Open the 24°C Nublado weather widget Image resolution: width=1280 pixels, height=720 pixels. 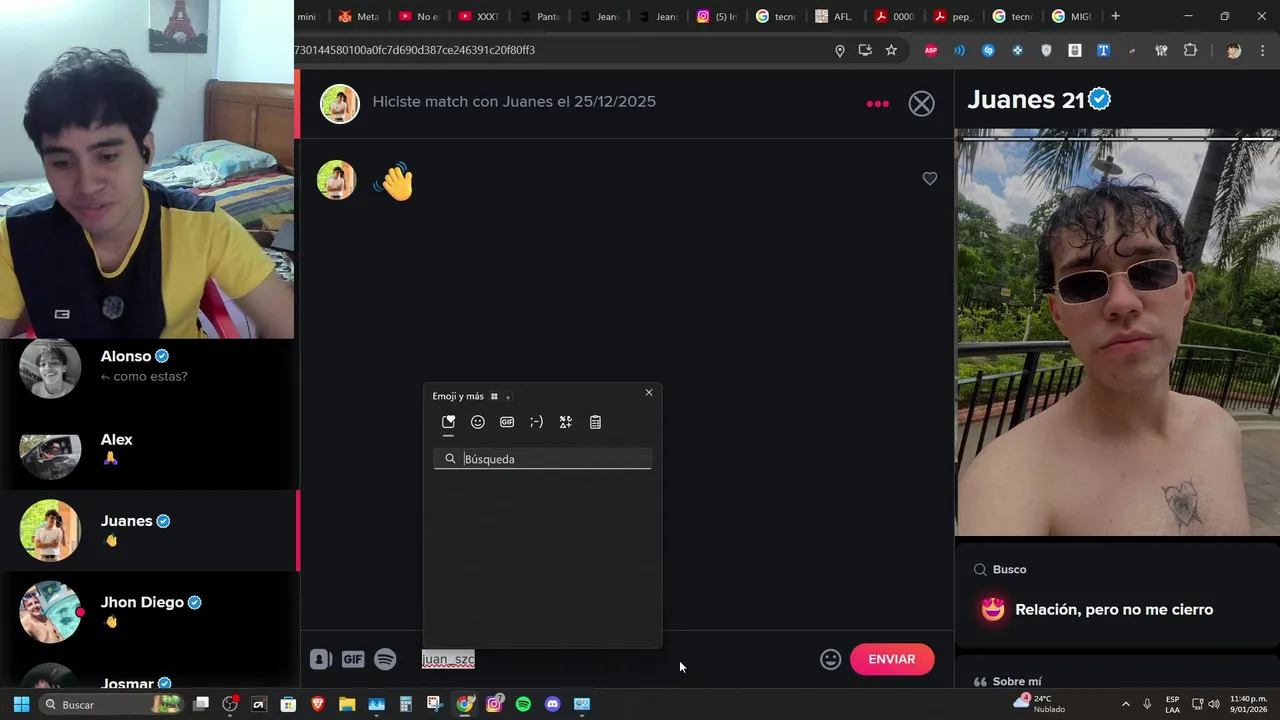(1040, 704)
